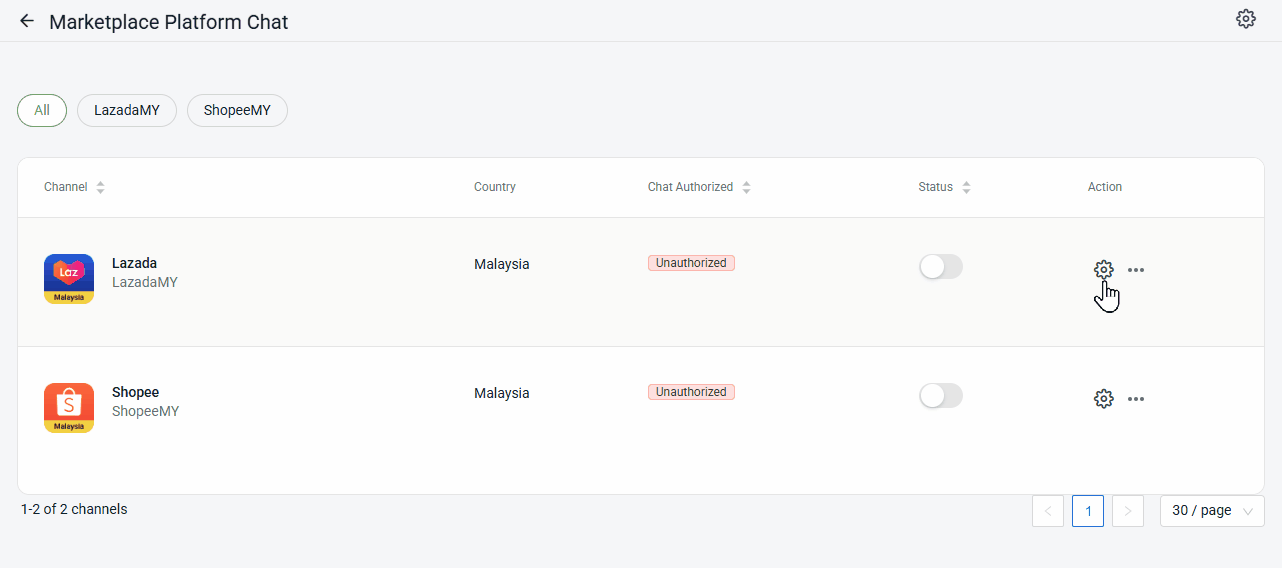Filter channels by ShopeeMY tab
Image resolution: width=1282 pixels, height=568 pixels.
[x=237, y=111]
